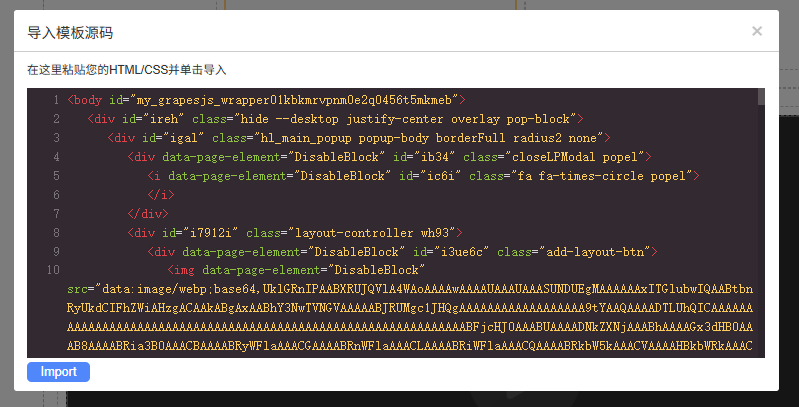Click line number 1 in the gutter

tap(56, 100)
